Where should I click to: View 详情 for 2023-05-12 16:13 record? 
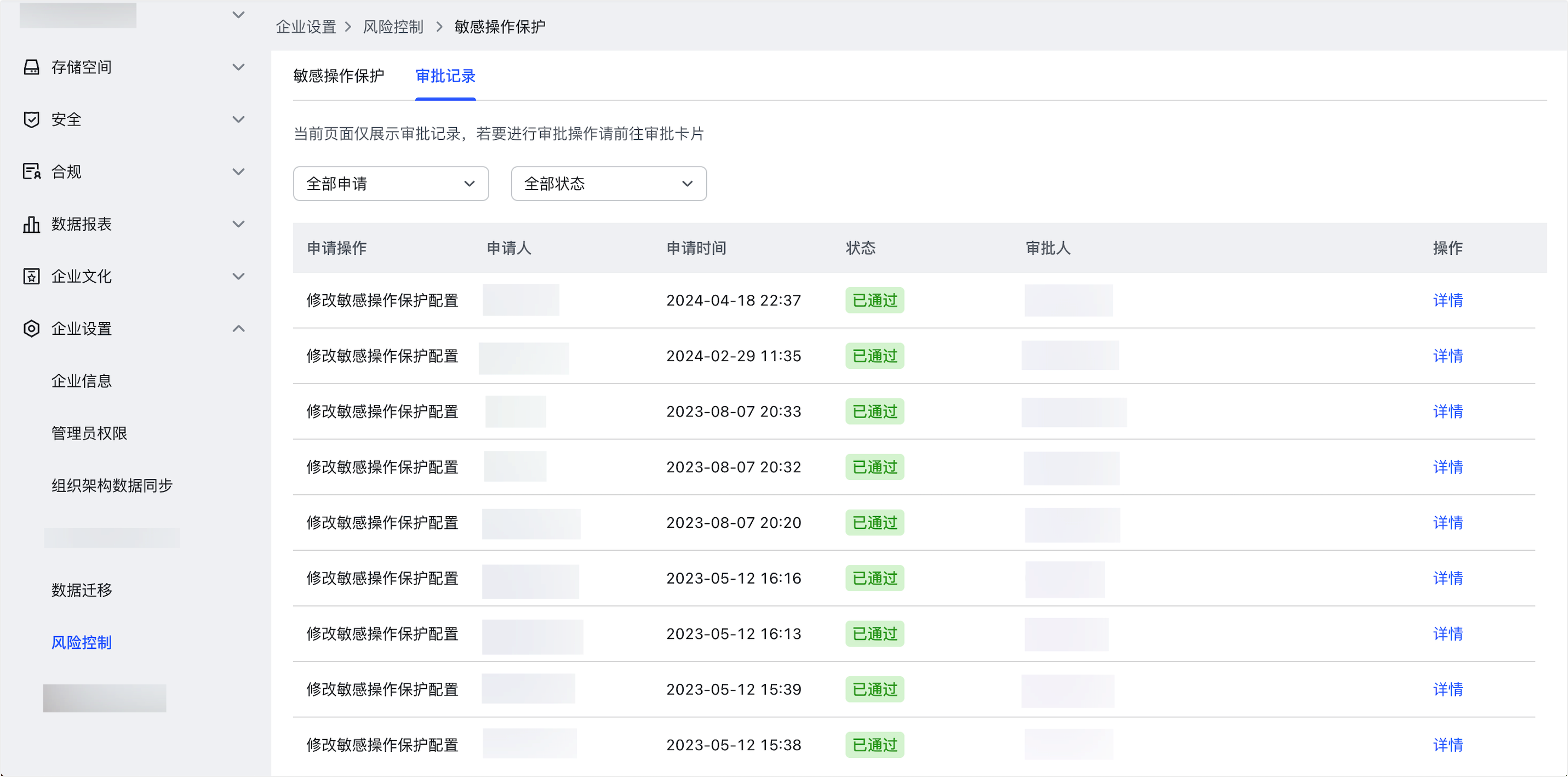[x=1447, y=635]
